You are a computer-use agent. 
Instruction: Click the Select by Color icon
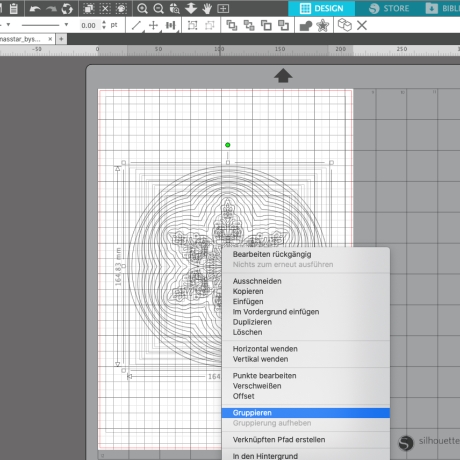[121, 9]
